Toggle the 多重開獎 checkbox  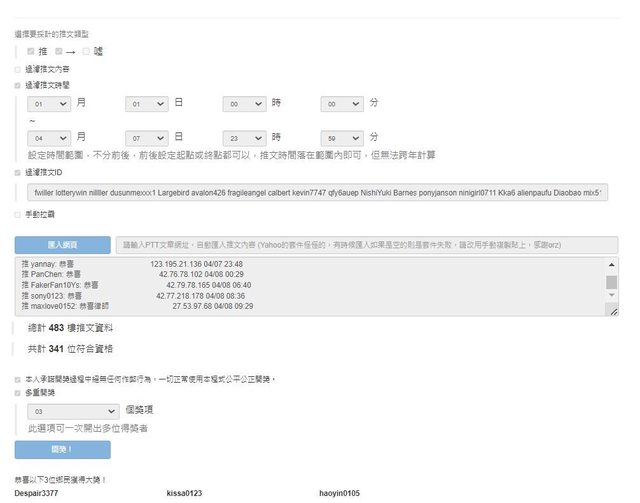coord(18,393)
